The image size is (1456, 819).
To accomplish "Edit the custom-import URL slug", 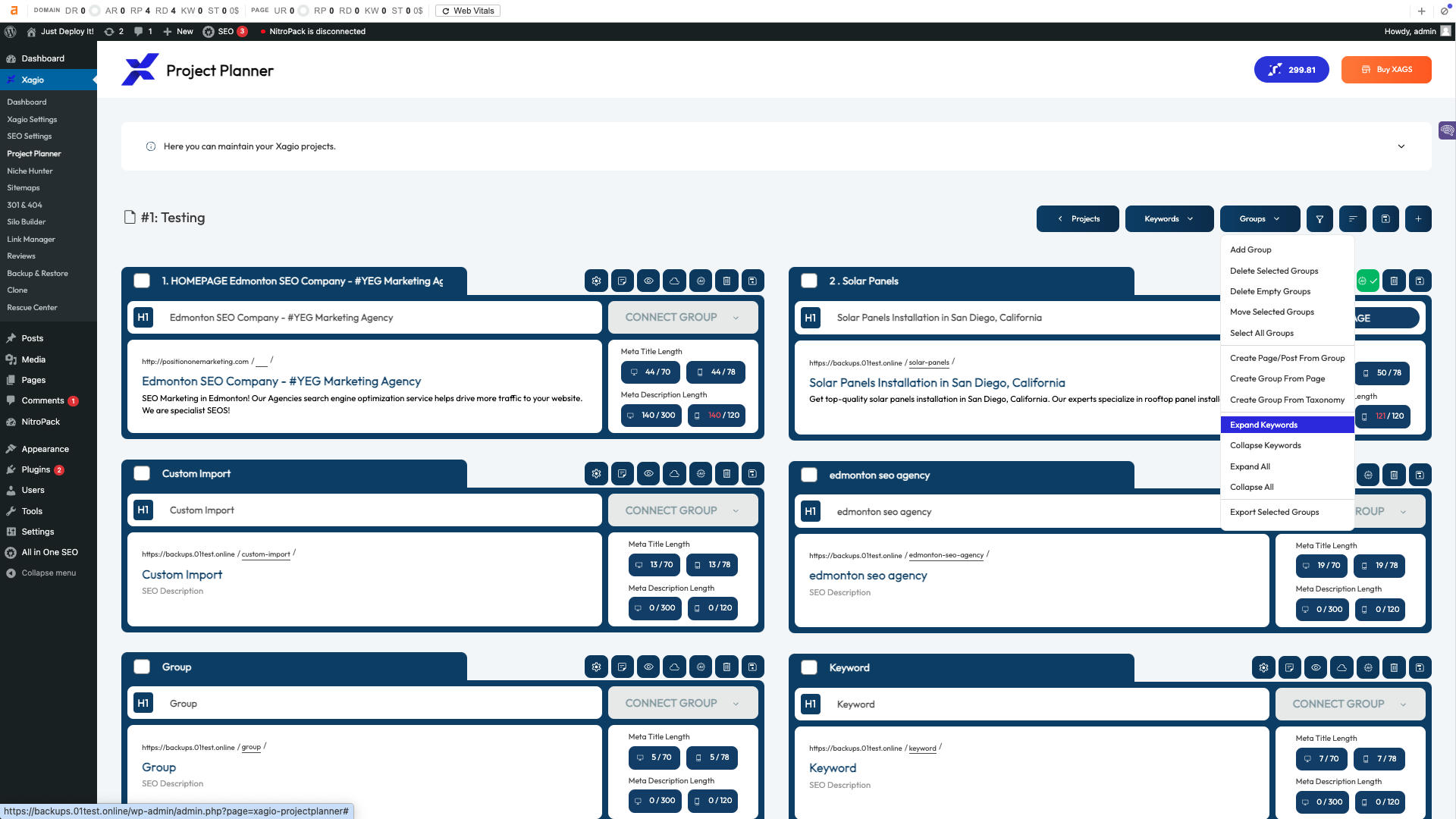I will [265, 554].
